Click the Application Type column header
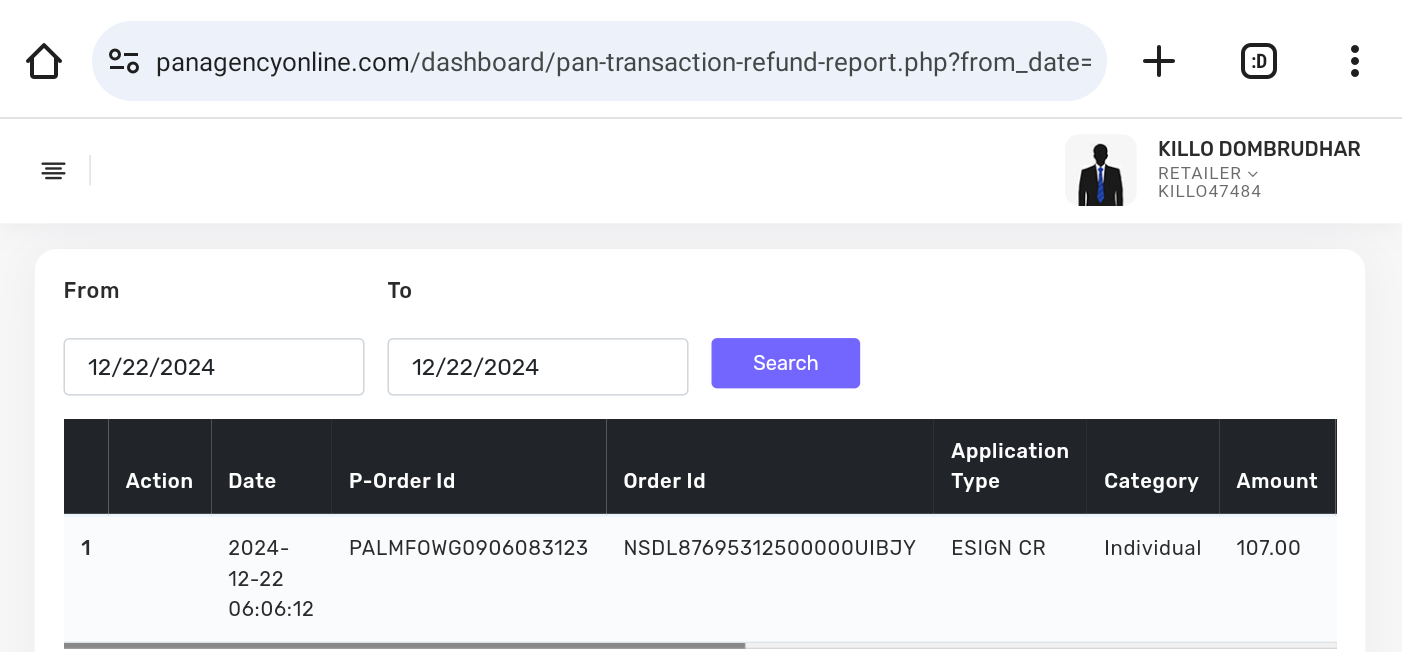 click(x=1009, y=466)
